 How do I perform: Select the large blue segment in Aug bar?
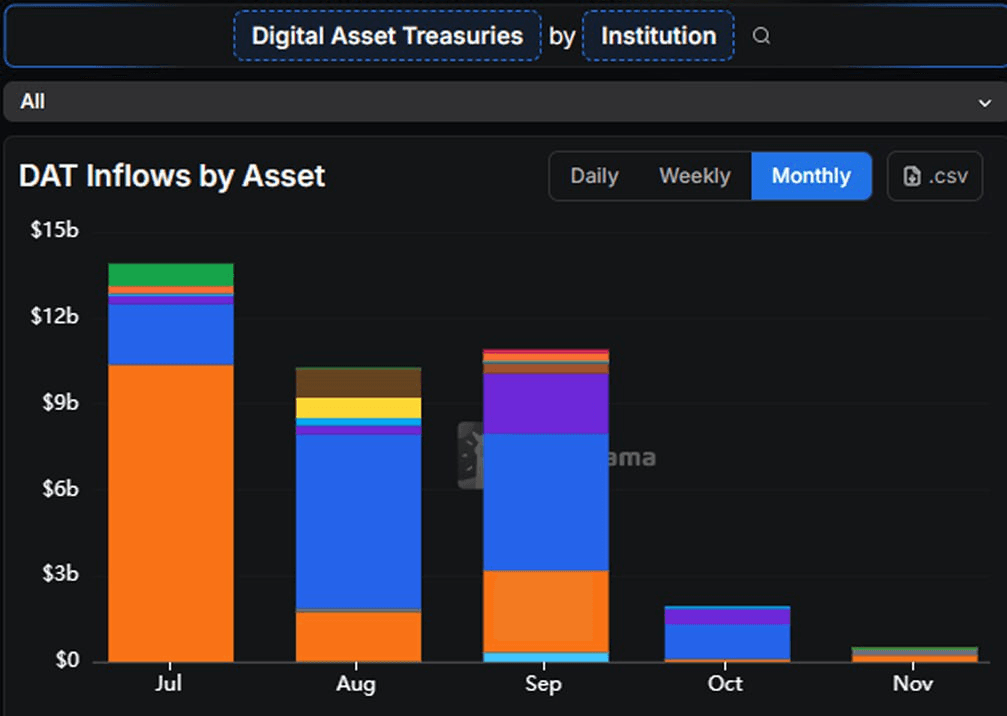tap(358, 520)
